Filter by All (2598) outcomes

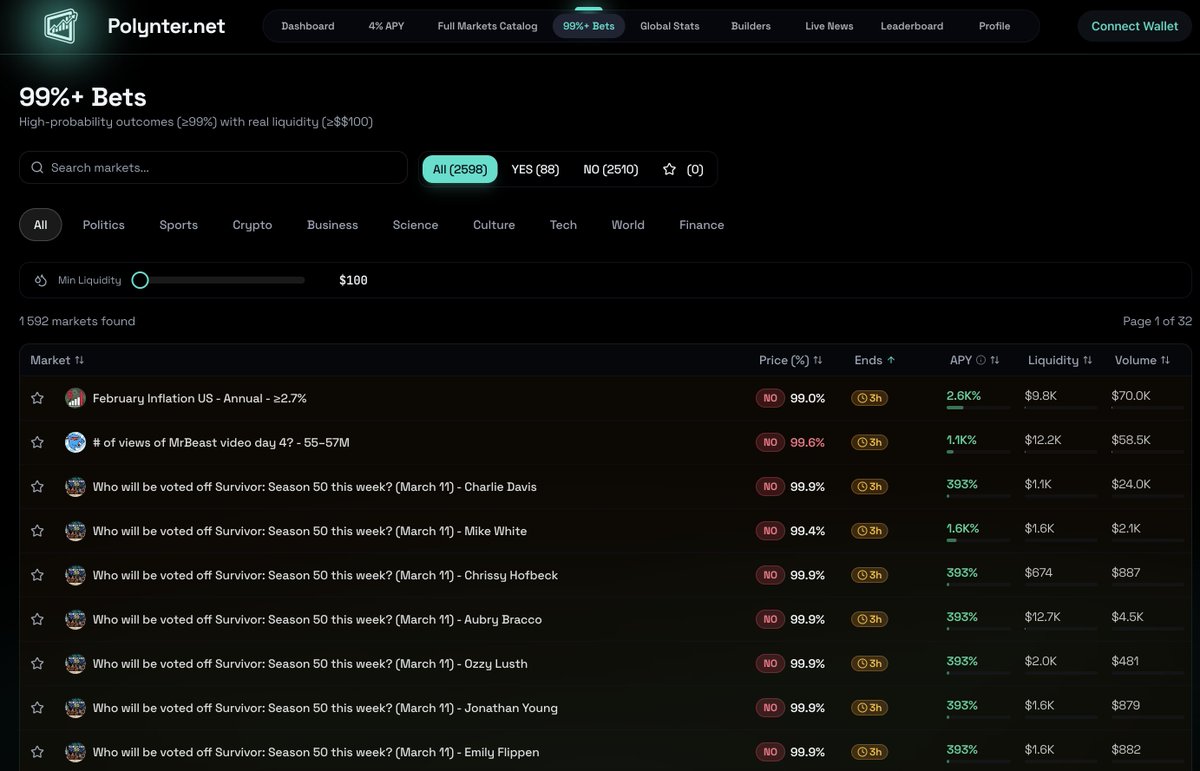tap(460, 169)
